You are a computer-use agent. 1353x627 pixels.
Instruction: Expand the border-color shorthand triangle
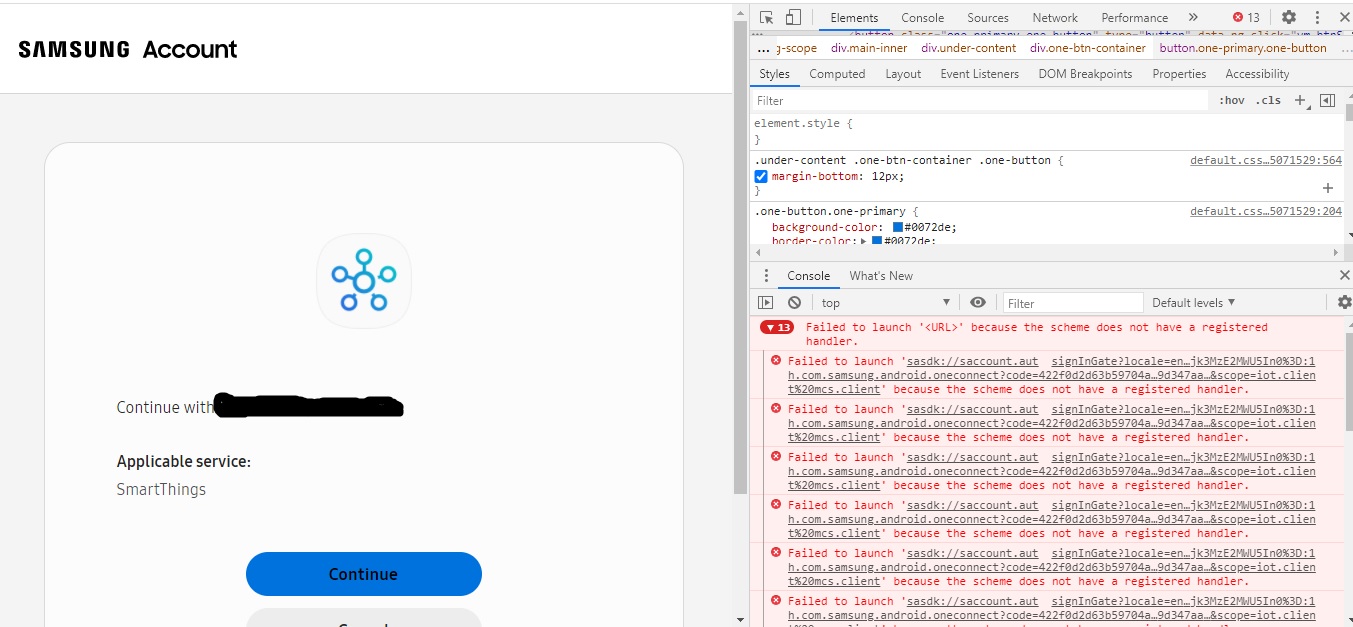pyautogui.click(x=863, y=241)
